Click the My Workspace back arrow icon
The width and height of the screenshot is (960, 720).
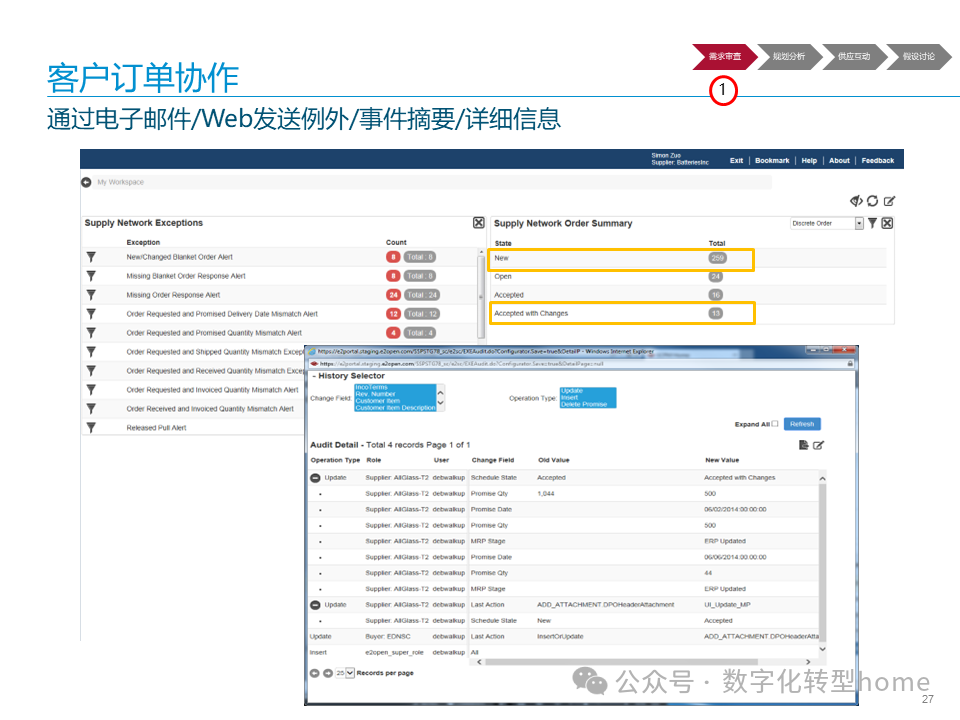pos(86,182)
